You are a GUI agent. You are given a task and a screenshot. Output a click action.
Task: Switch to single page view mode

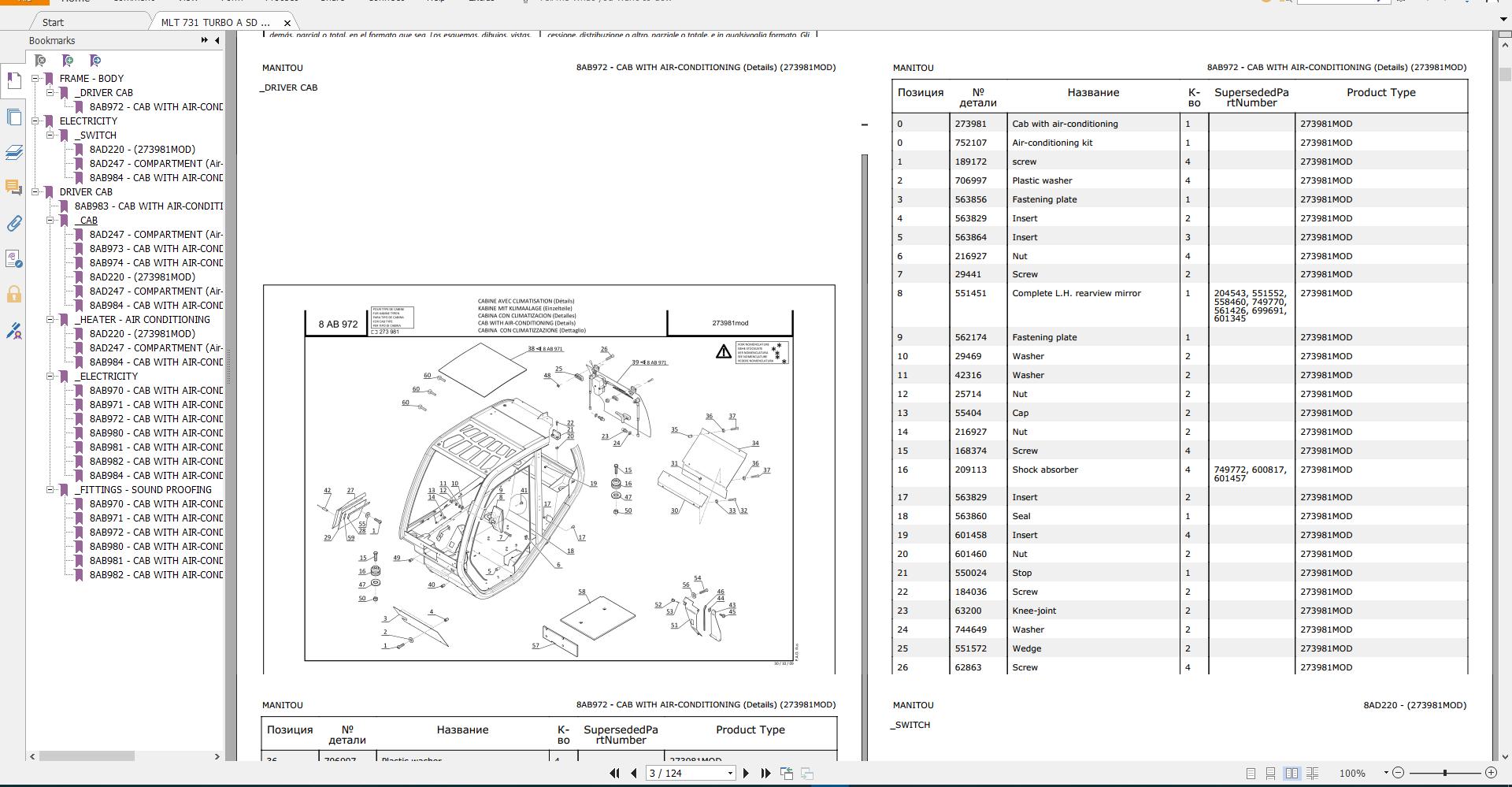tap(1251, 774)
